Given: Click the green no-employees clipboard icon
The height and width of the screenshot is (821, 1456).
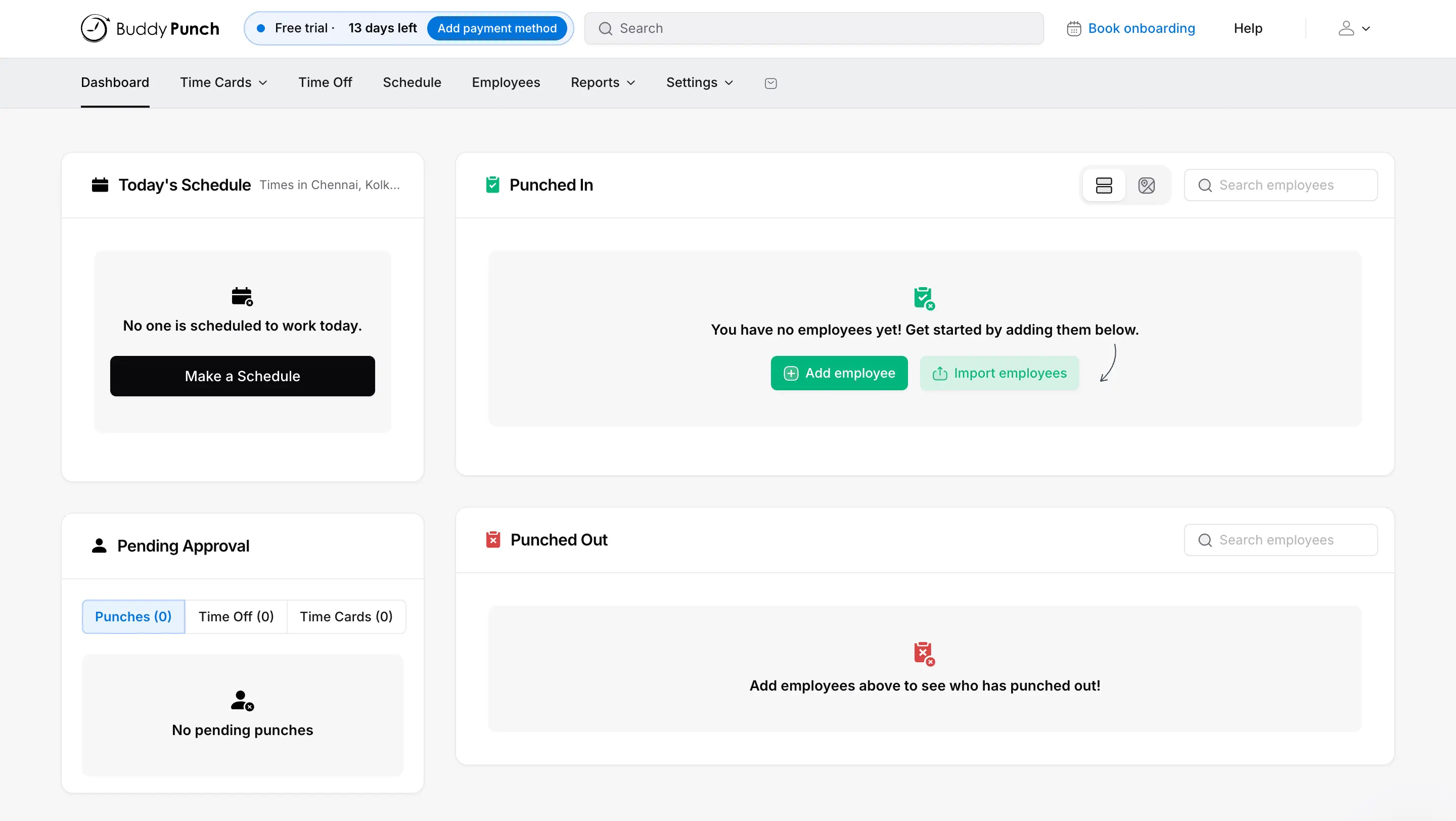Looking at the screenshot, I should click(925, 298).
